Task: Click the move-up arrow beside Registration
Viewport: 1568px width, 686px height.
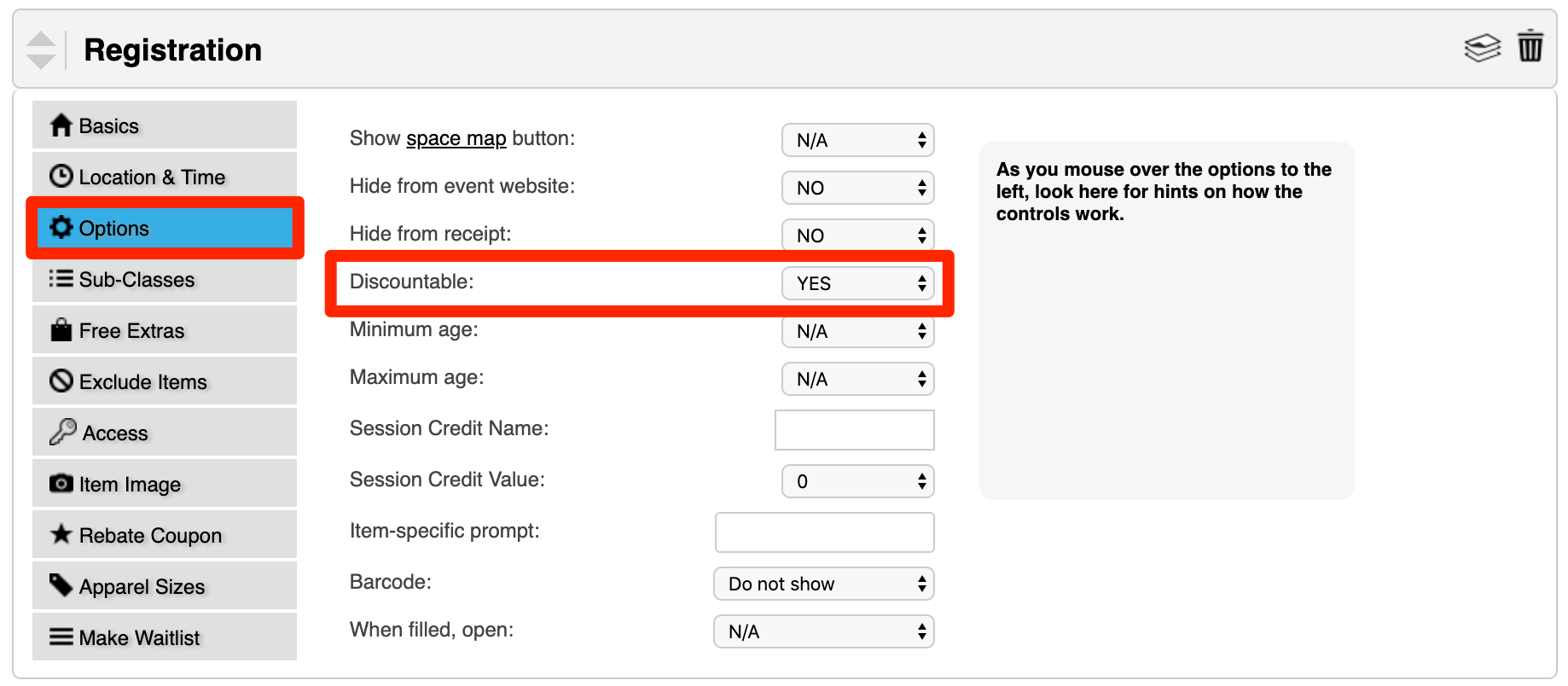Action: pos(41,39)
